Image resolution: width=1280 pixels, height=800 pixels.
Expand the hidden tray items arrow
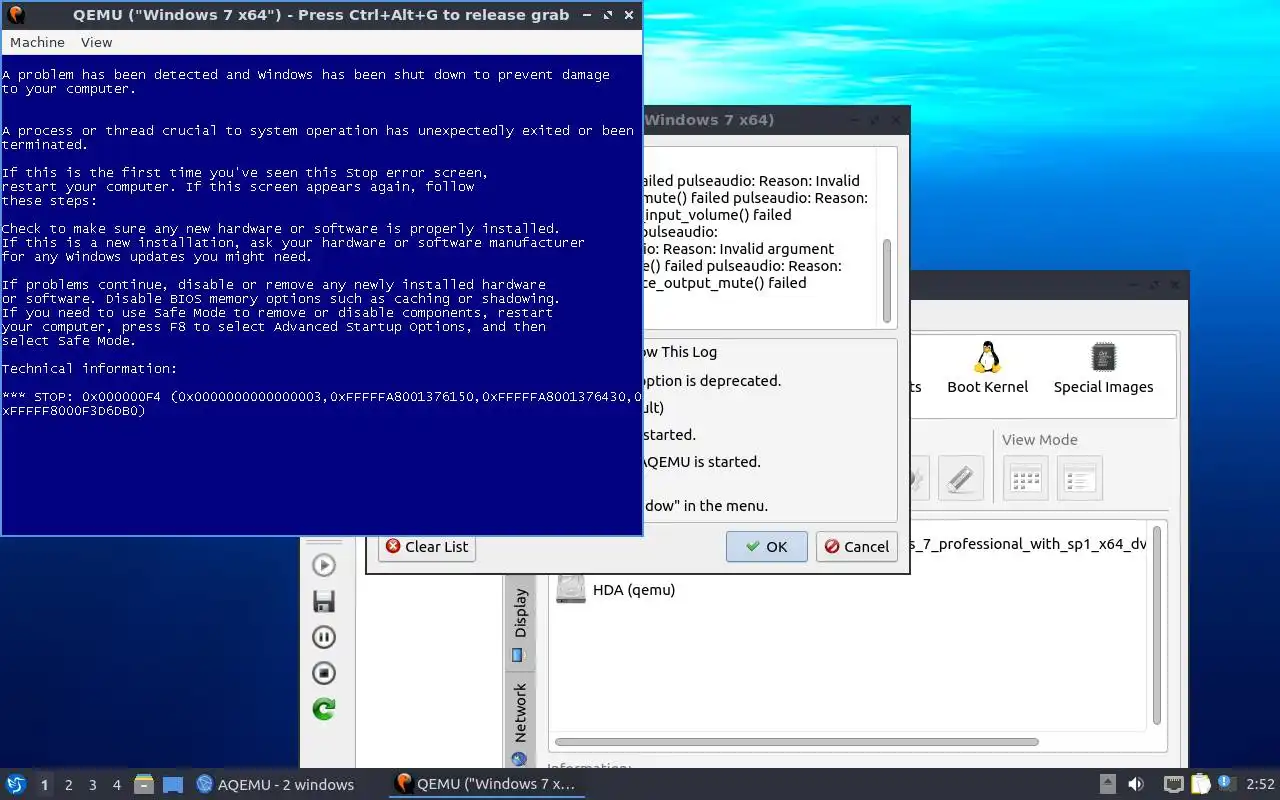point(1108,784)
